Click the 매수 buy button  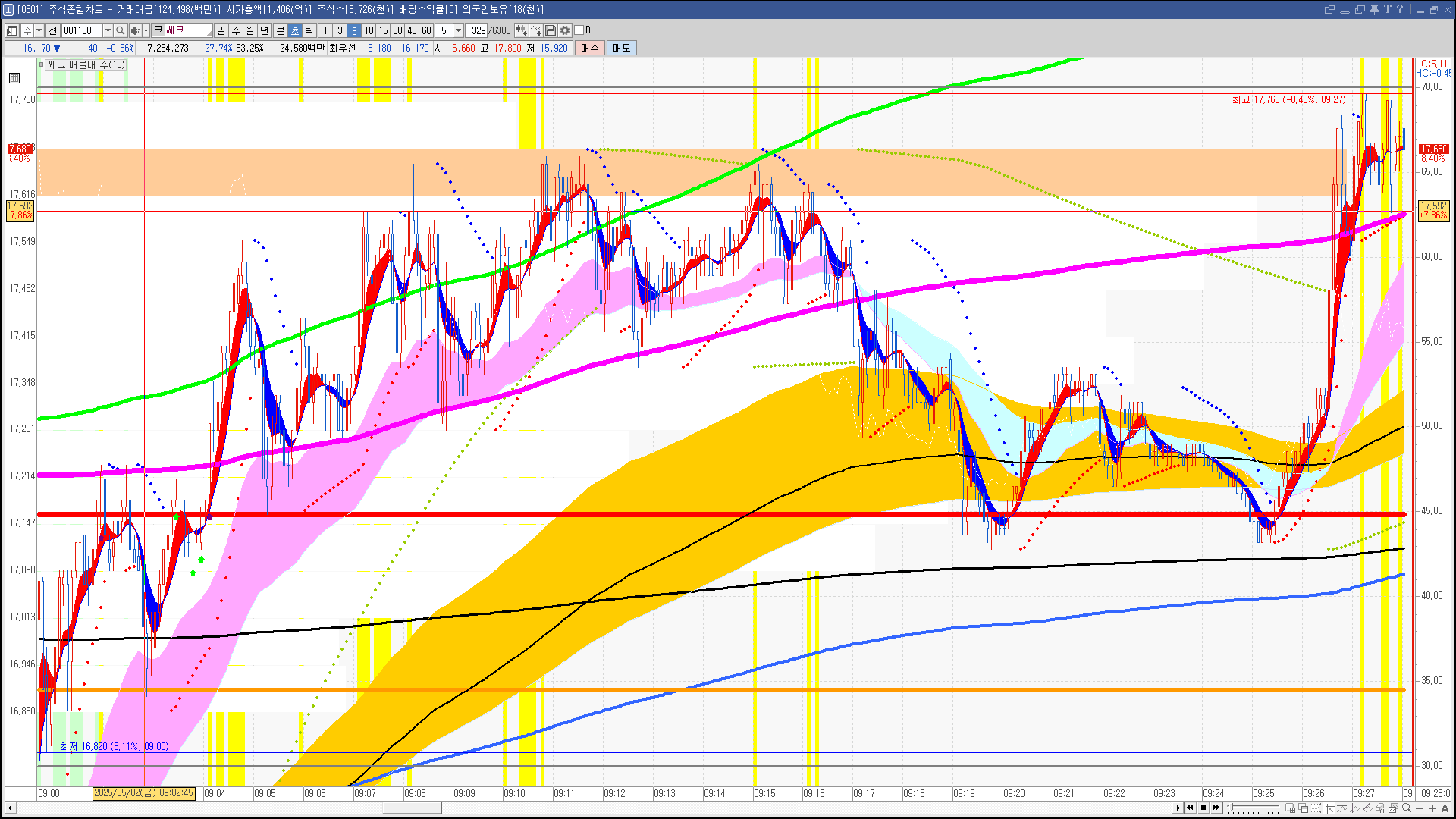tap(590, 48)
